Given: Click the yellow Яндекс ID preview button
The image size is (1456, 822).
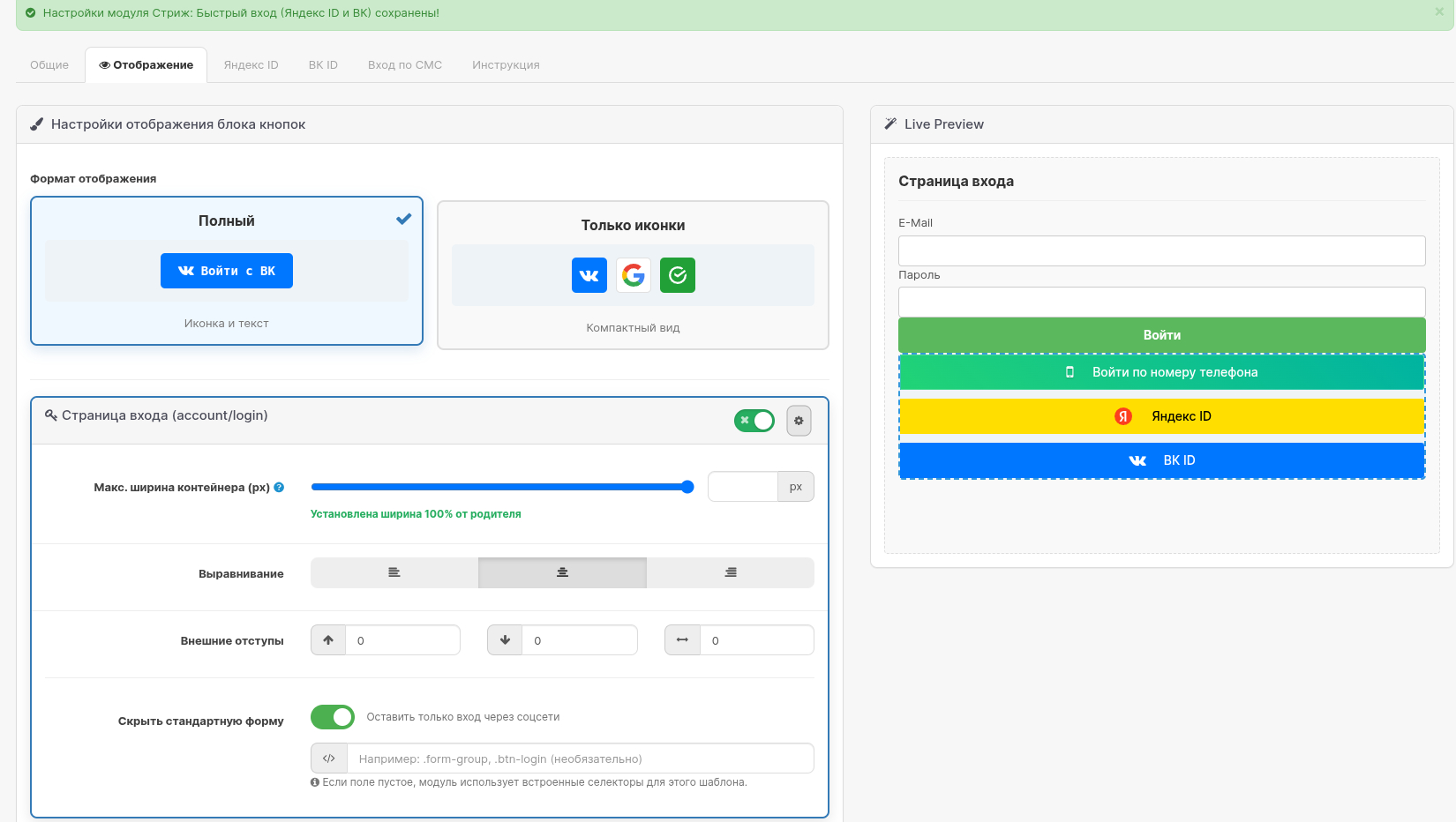Looking at the screenshot, I should tap(1161, 416).
